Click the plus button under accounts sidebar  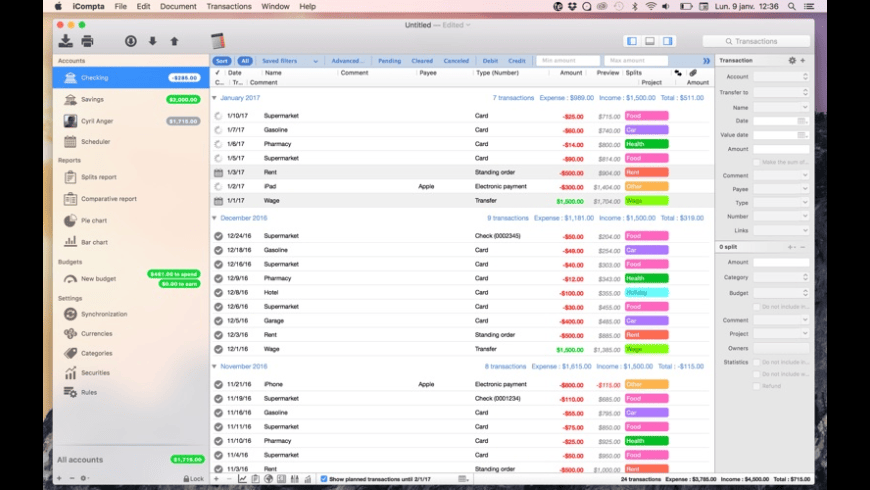[x=59, y=478]
